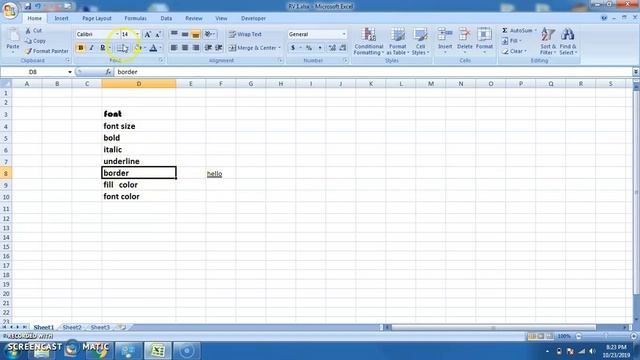Screen dimensions: 640x360
Task: Expand Merge & Center options arrow
Action: (280, 48)
